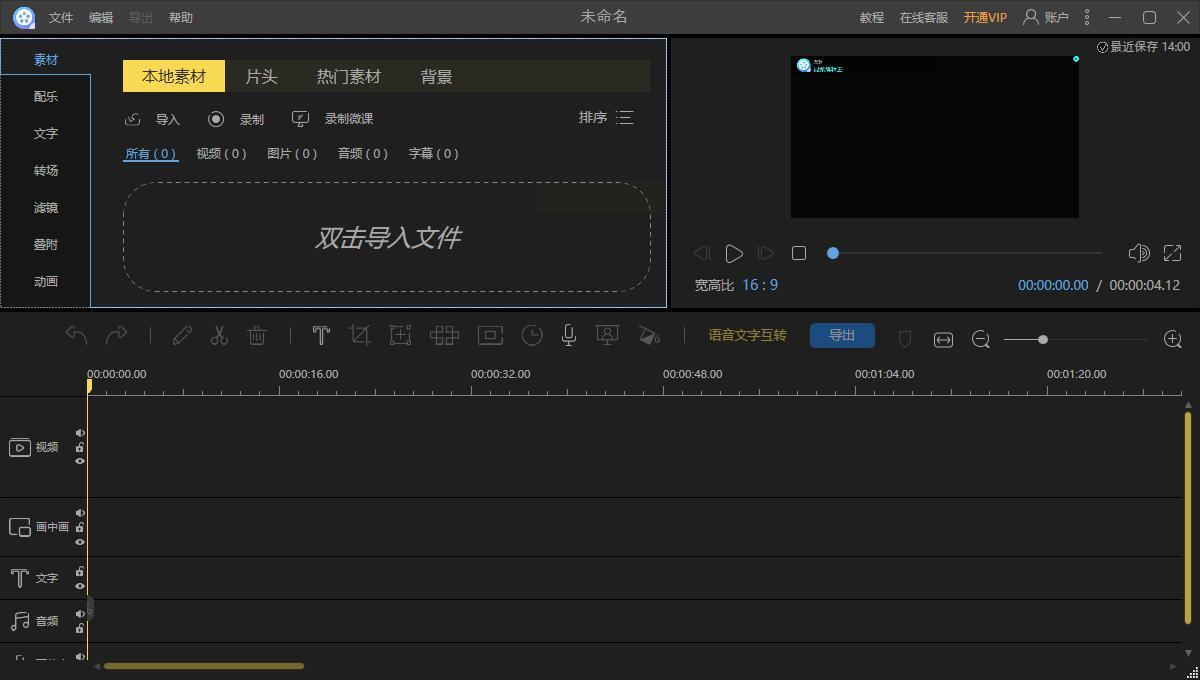Image resolution: width=1200 pixels, height=680 pixels.
Task: Change the 16:9 aspect ratio
Action: click(759, 285)
